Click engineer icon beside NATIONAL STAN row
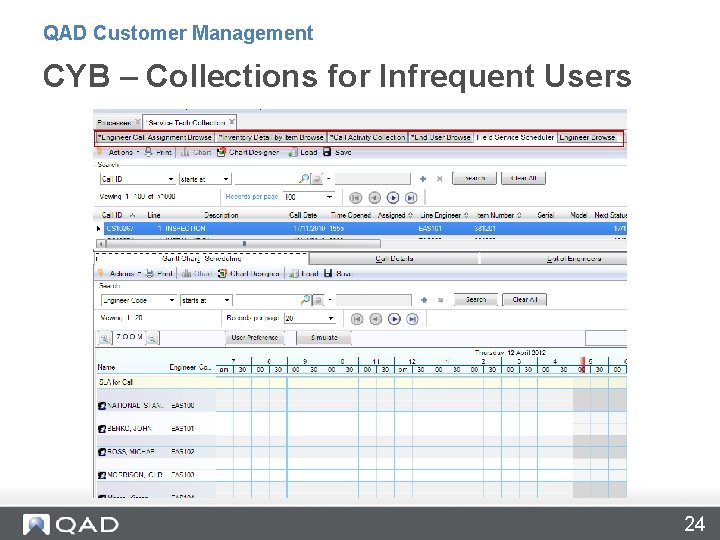 coord(102,405)
